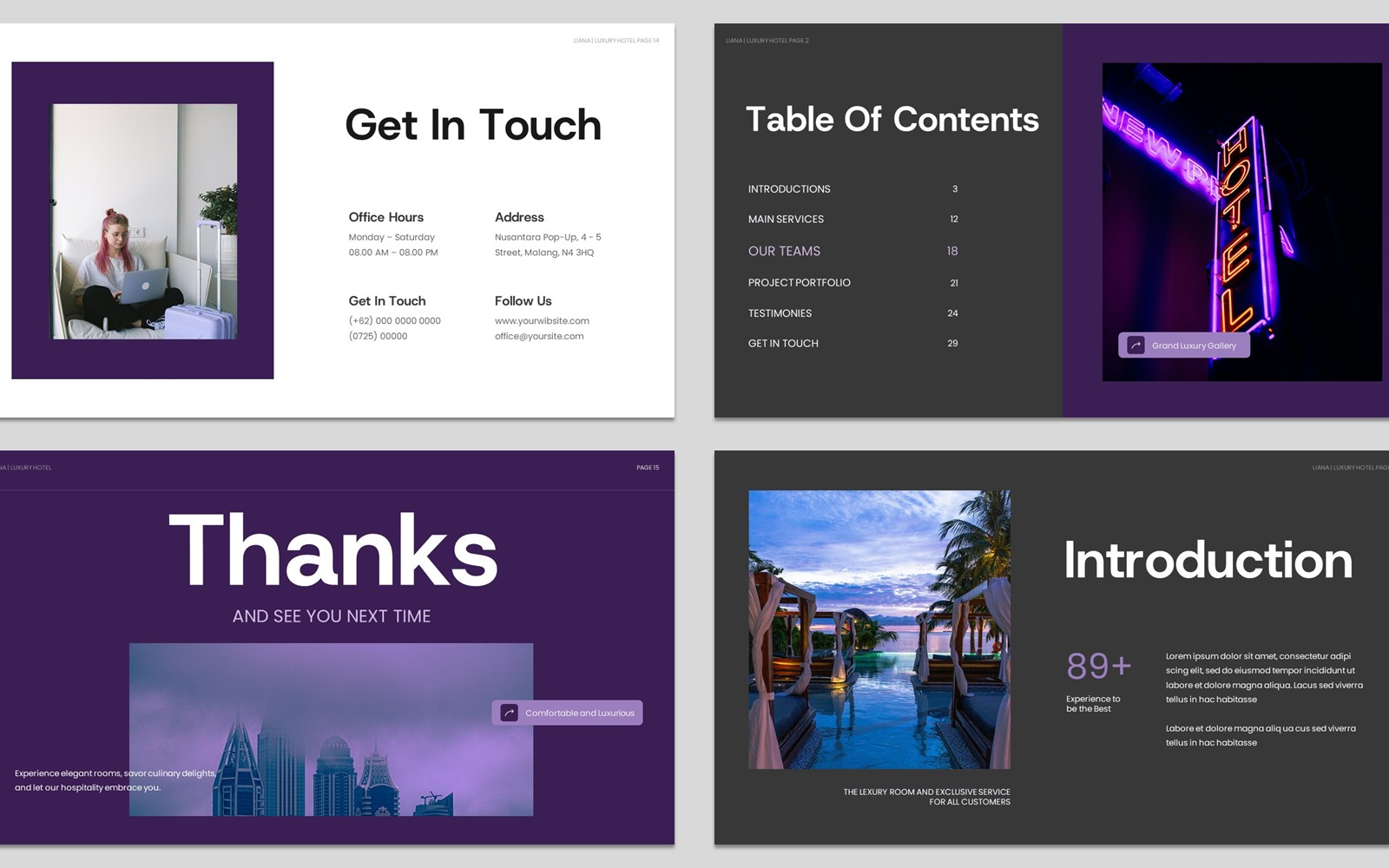Click the arrow icon beside Grand Luxury Gallery
This screenshot has width=1389, height=868.
[1136, 345]
